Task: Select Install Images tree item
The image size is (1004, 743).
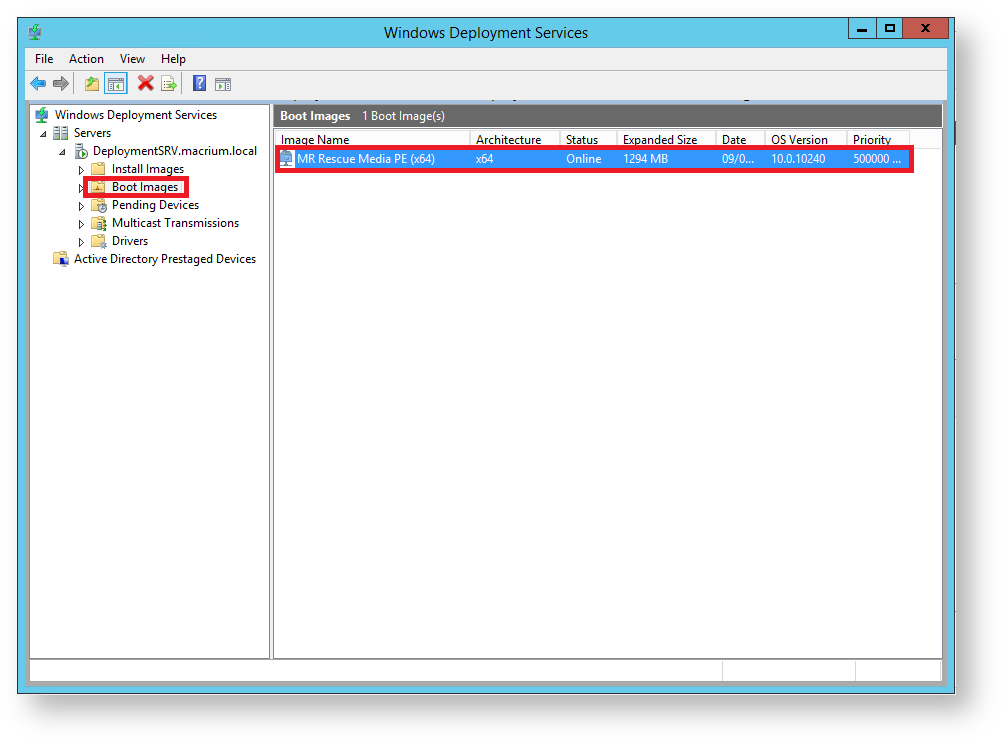Action: [148, 169]
